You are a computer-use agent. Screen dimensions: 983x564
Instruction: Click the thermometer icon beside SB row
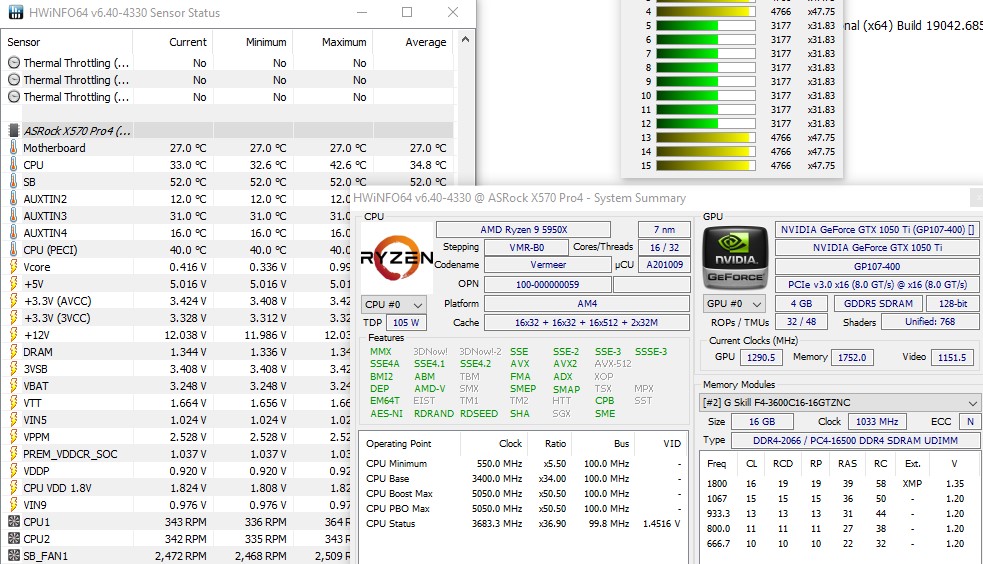coord(13,181)
